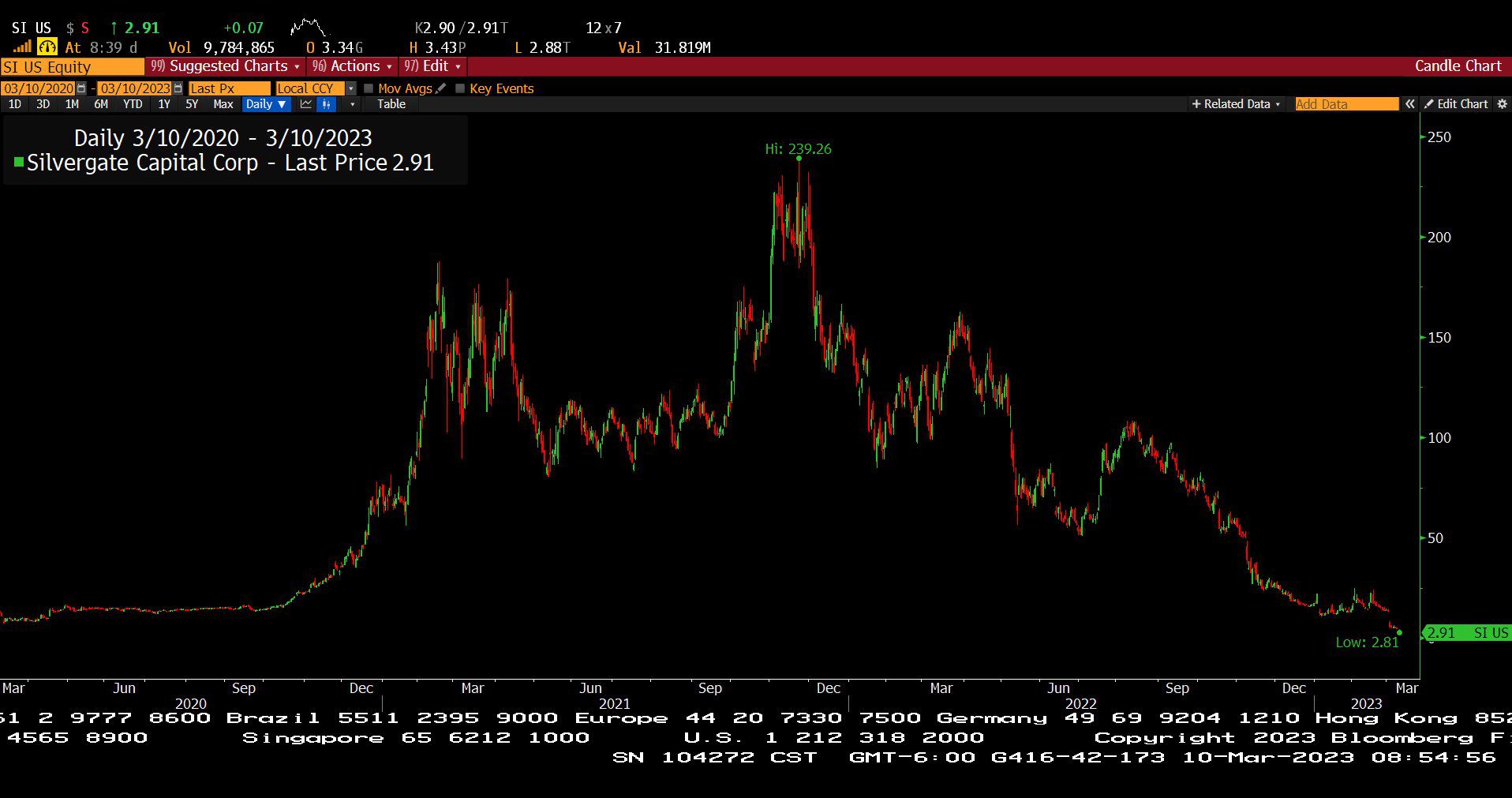Select the candle chart type icon
The width and height of the screenshot is (1512, 798).
(x=327, y=104)
